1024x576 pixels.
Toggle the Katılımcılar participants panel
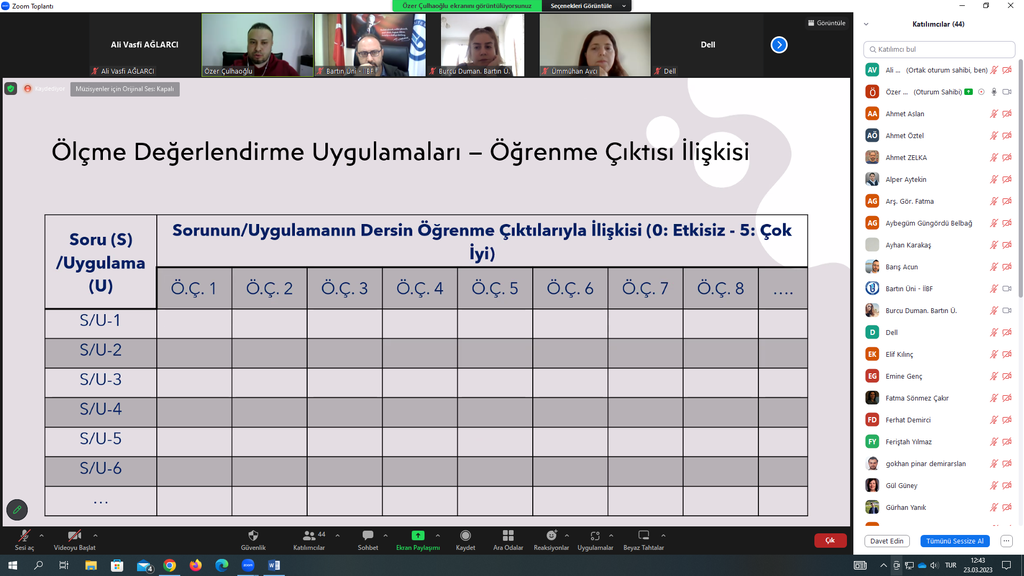pyautogui.click(x=308, y=536)
